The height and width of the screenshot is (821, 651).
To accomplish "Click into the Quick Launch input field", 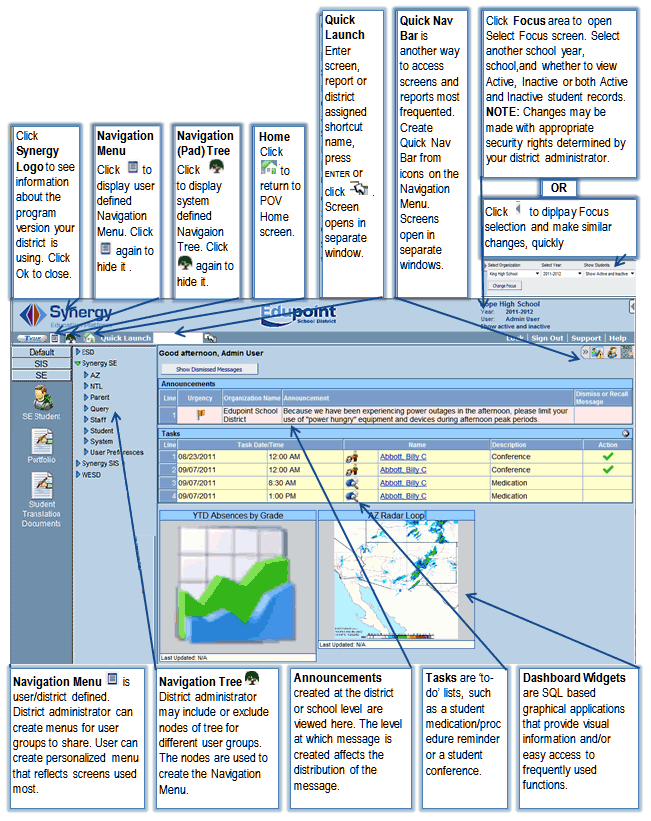I will click(178, 338).
